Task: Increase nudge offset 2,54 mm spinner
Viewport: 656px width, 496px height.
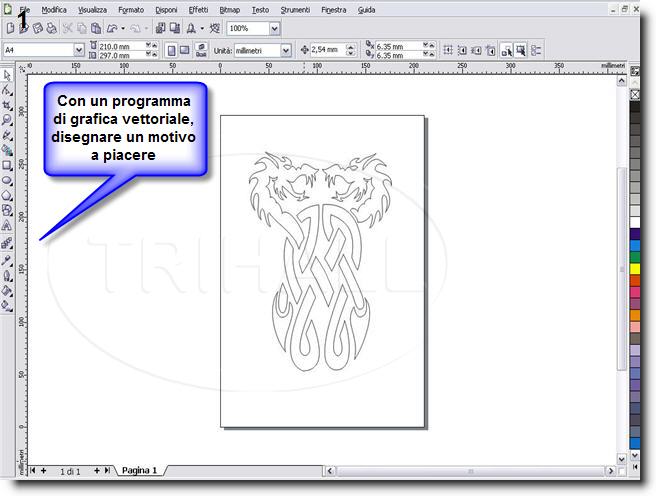Action: [x=351, y=46]
